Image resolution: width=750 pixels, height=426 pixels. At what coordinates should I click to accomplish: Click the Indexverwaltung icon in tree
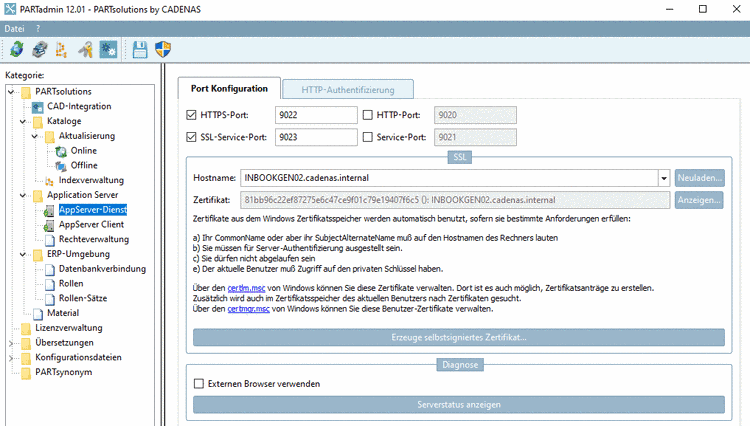(x=49, y=181)
